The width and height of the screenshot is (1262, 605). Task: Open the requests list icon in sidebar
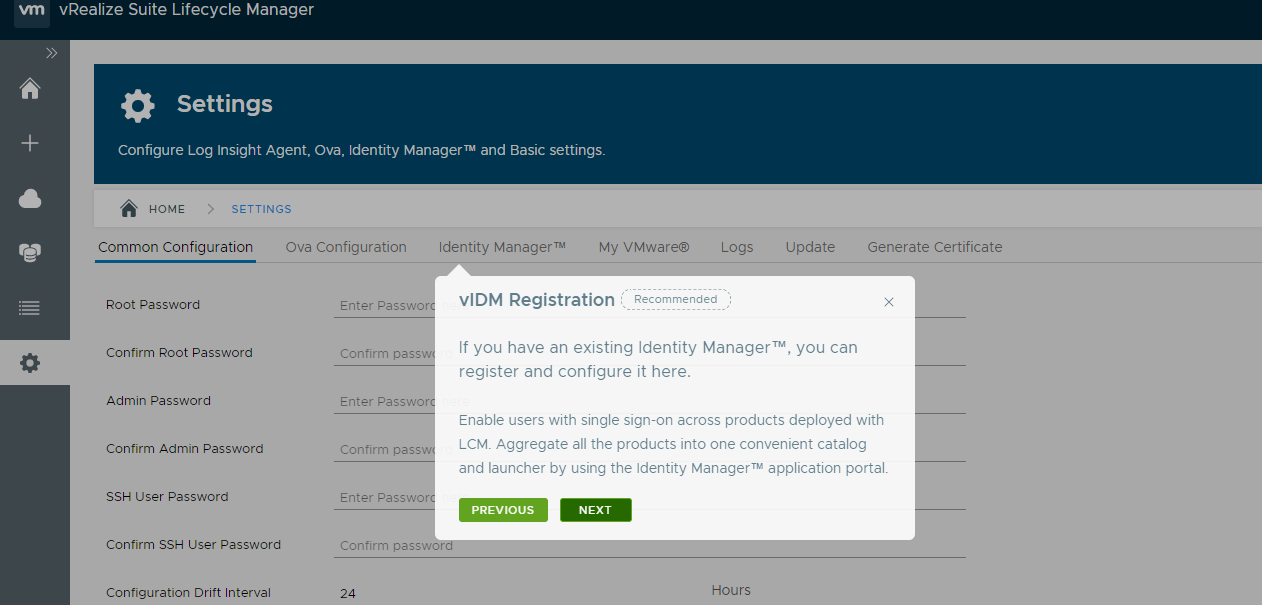pos(30,308)
